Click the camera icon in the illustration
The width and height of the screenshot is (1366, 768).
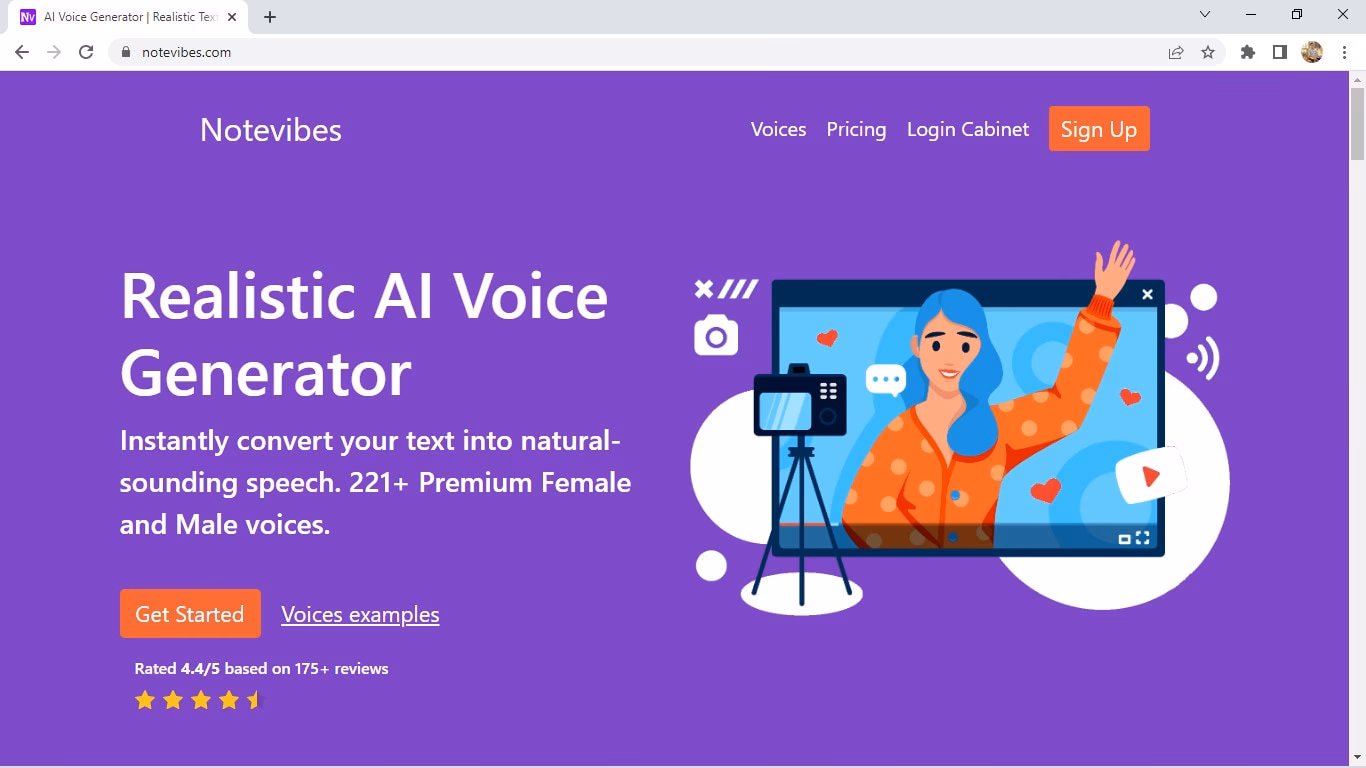[x=716, y=336]
